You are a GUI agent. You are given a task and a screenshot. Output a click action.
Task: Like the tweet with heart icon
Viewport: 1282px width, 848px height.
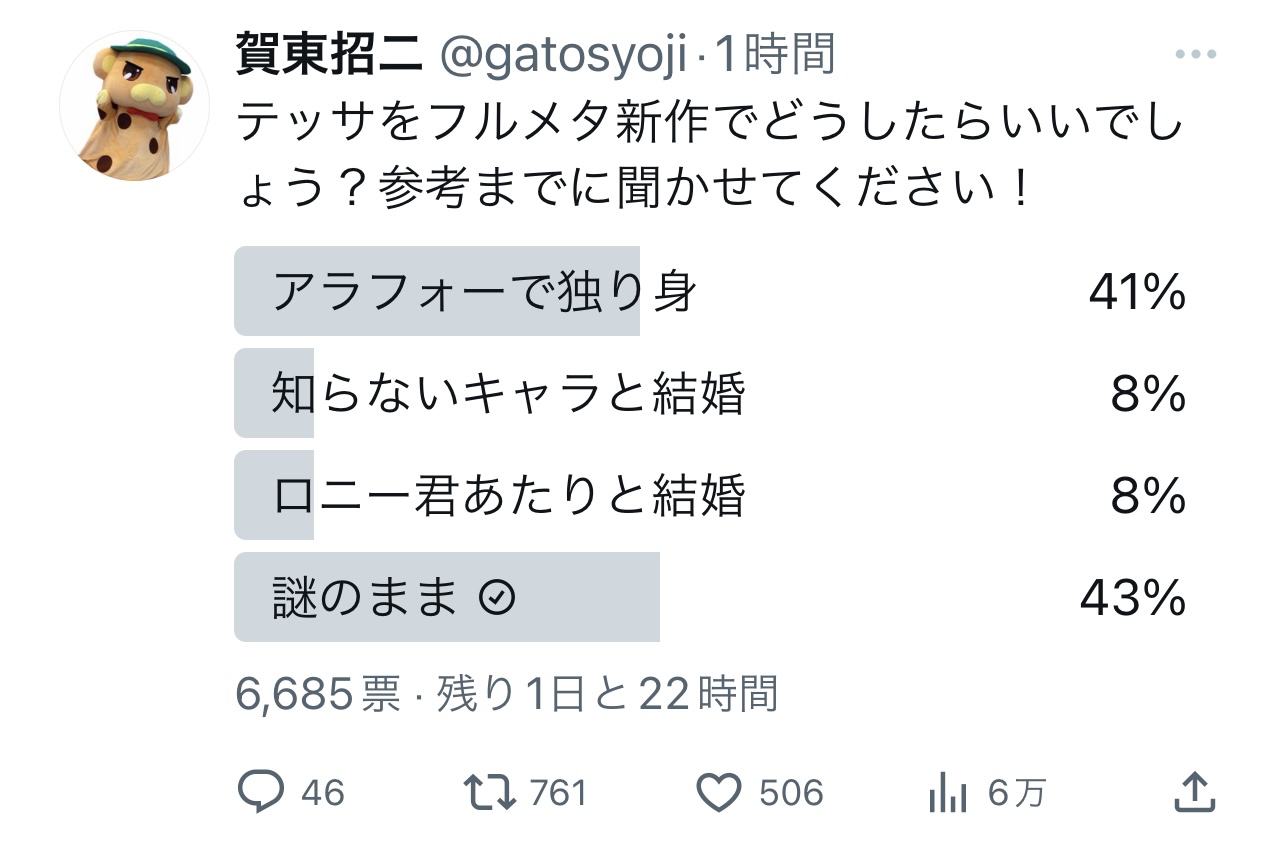click(x=717, y=793)
